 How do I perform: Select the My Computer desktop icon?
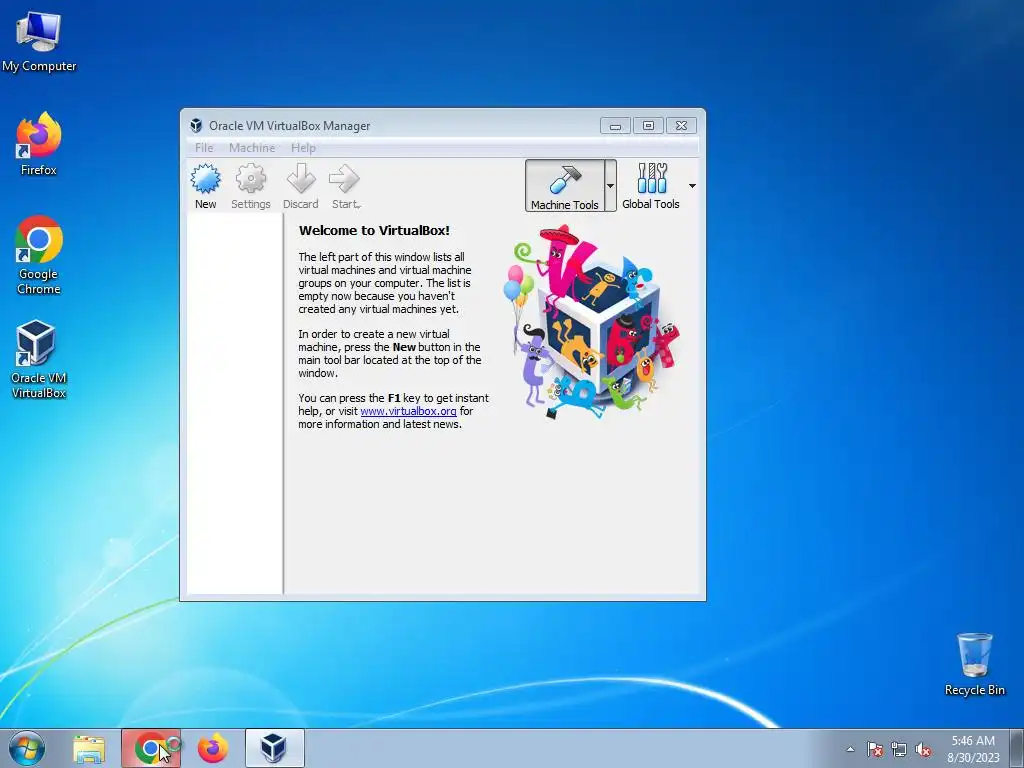(39, 42)
